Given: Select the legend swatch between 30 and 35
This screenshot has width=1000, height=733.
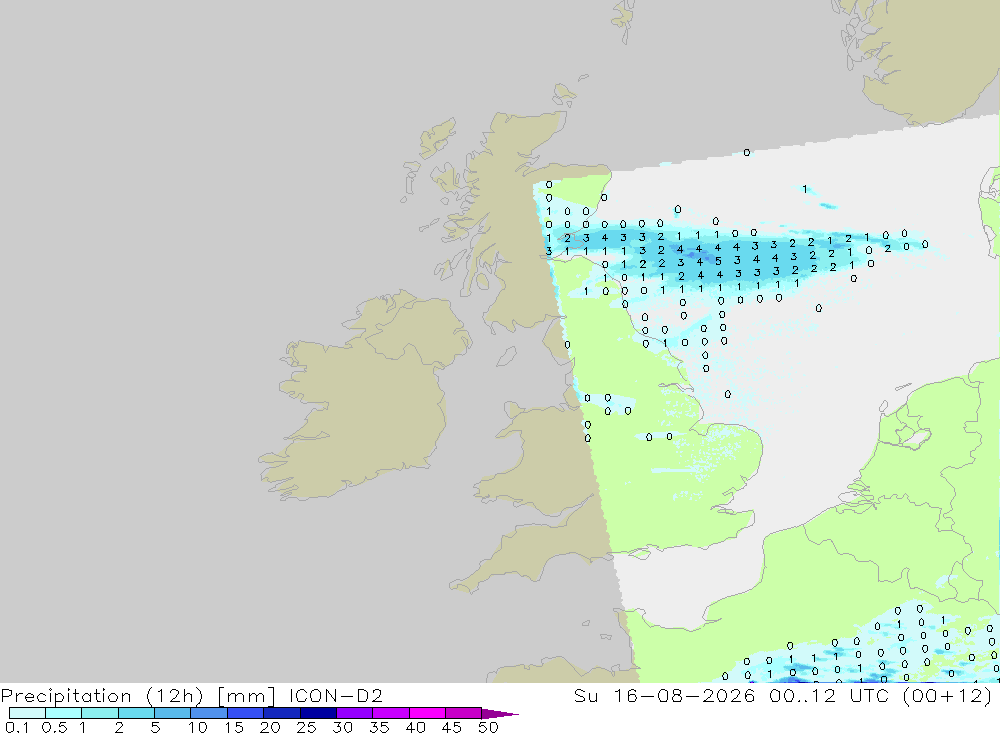Looking at the screenshot, I should [x=355, y=713].
